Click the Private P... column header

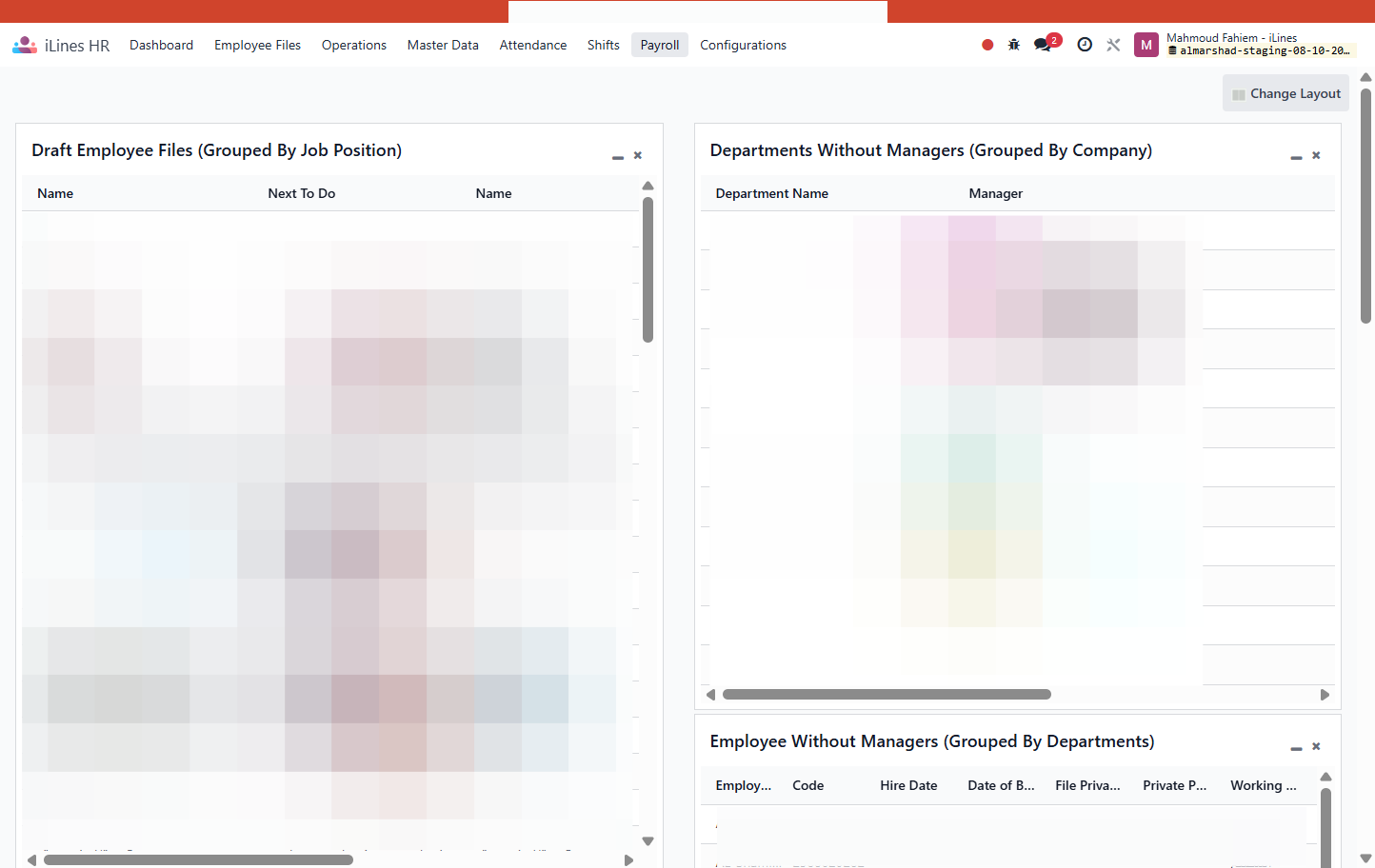(x=1175, y=785)
